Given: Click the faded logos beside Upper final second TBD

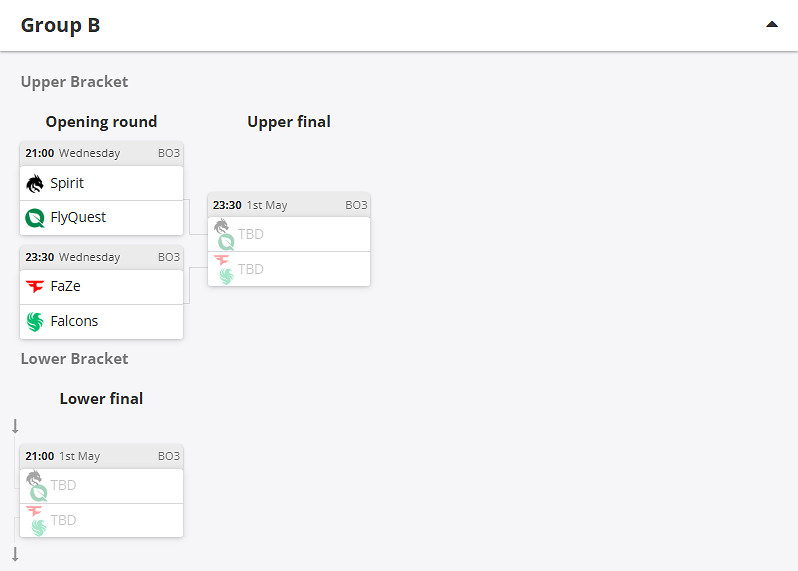Looking at the screenshot, I should pyautogui.click(x=224, y=268).
